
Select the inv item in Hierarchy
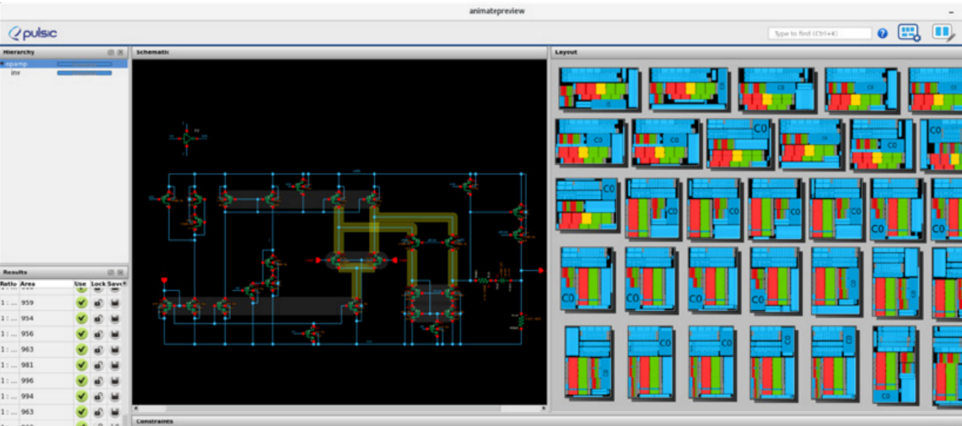point(15,72)
